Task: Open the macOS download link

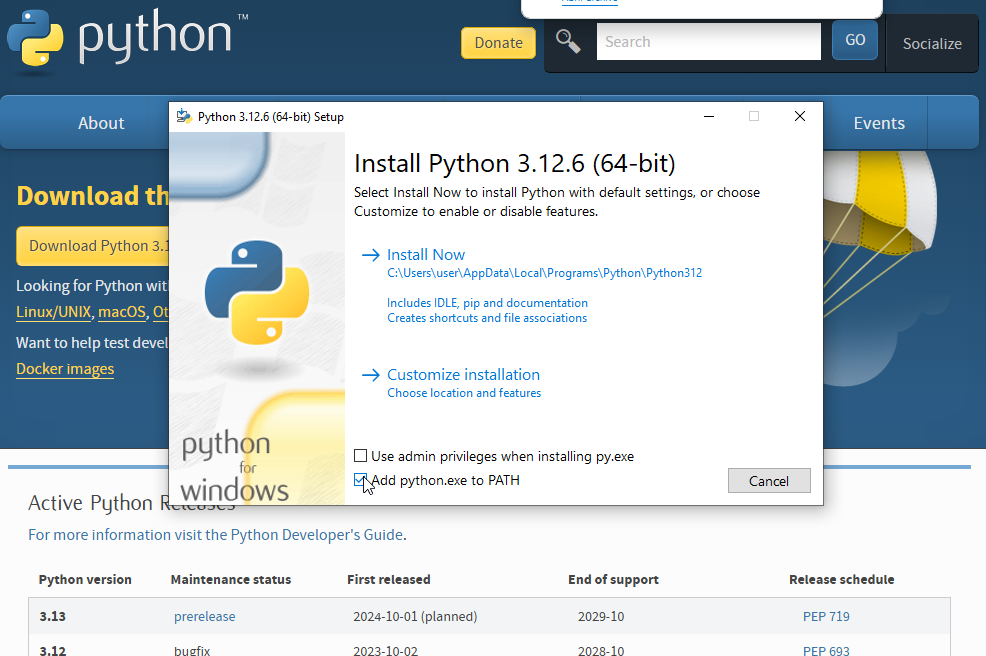Action: pyautogui.click(x=122, y=312)
